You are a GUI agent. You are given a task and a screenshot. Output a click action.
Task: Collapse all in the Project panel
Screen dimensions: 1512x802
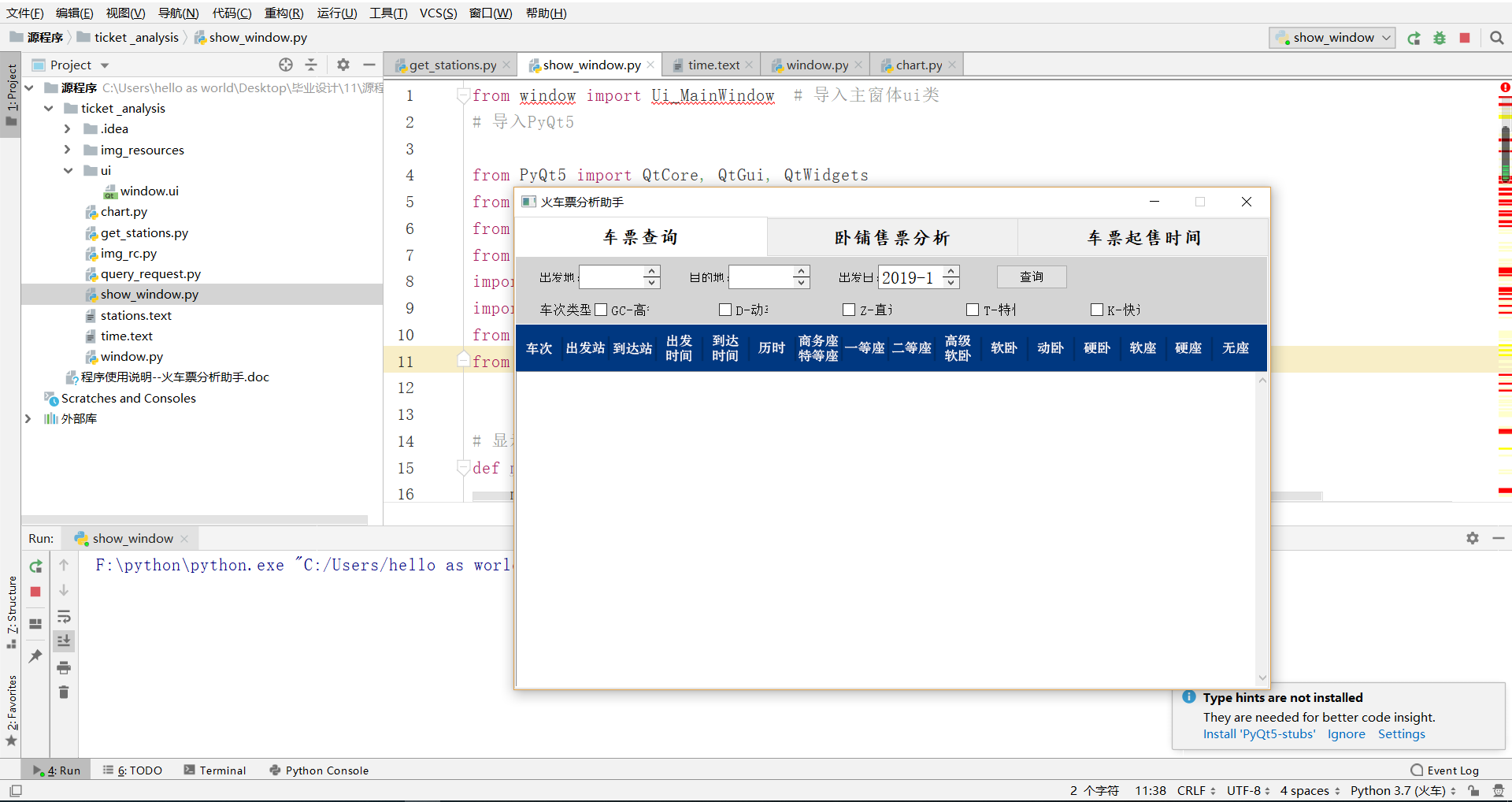tap(311, 65)
